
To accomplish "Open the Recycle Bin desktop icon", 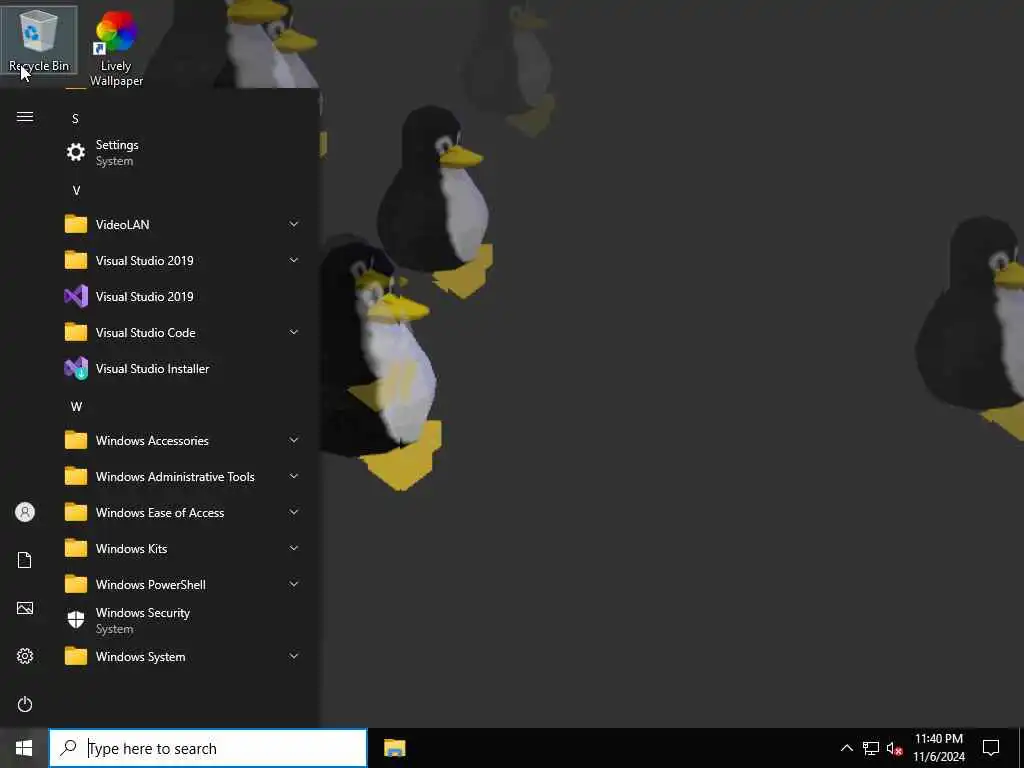I will pyautogui.click(x=39, y=40).
